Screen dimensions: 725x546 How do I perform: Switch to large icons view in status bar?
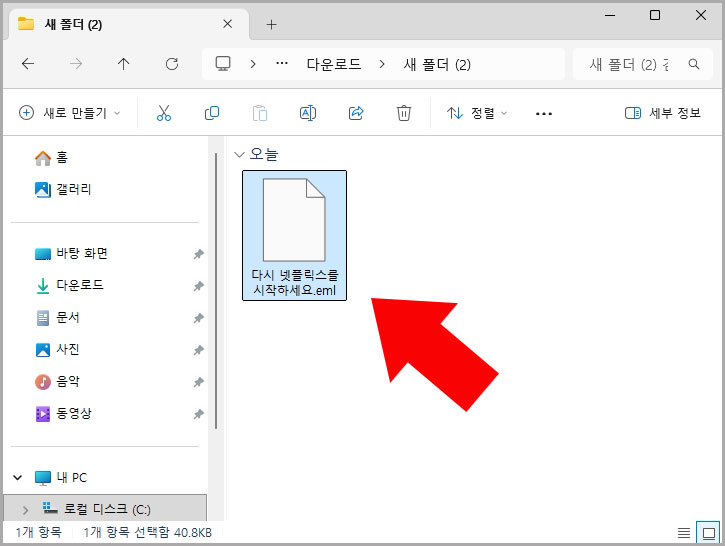coord(706,532)
